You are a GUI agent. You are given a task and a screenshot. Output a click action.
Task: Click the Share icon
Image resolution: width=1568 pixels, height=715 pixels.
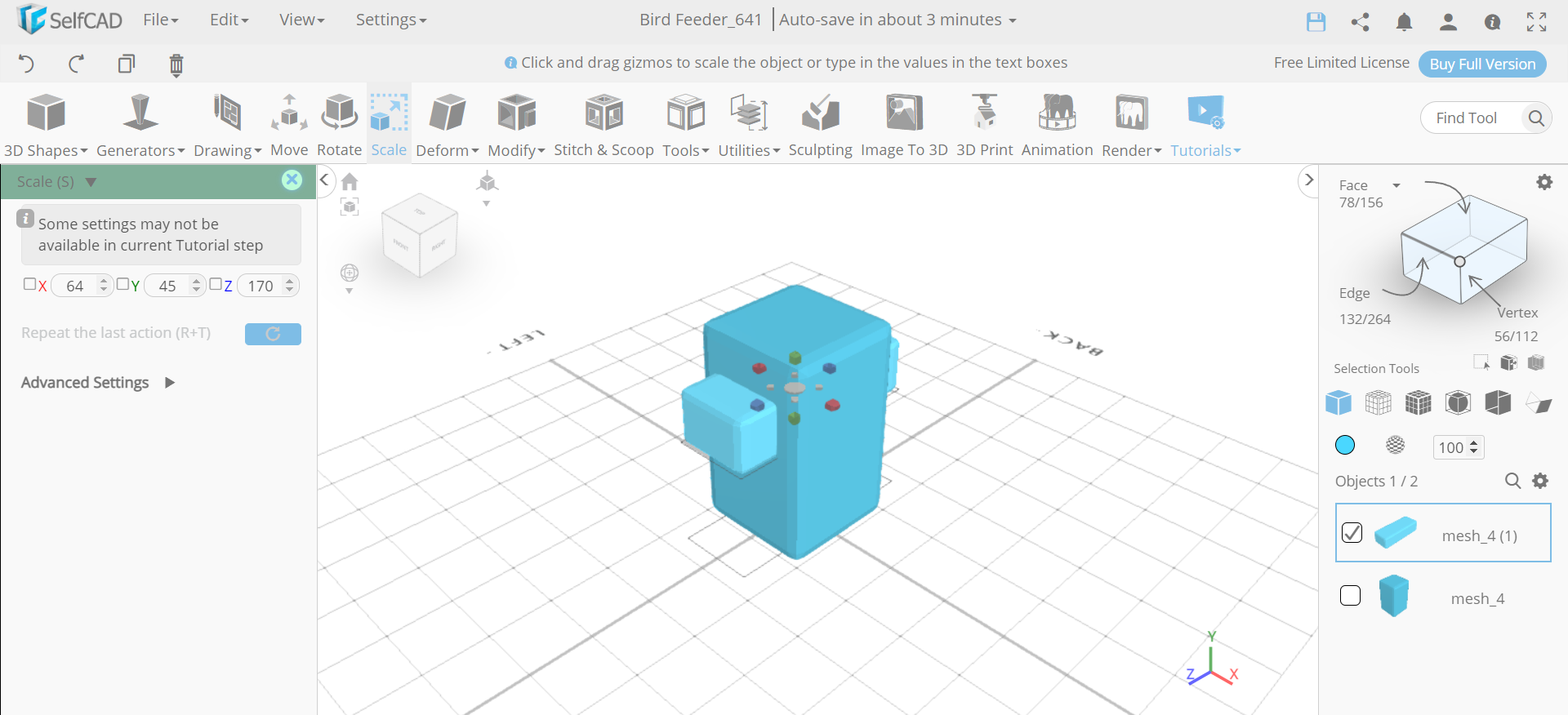click(x=1360, y=22)
